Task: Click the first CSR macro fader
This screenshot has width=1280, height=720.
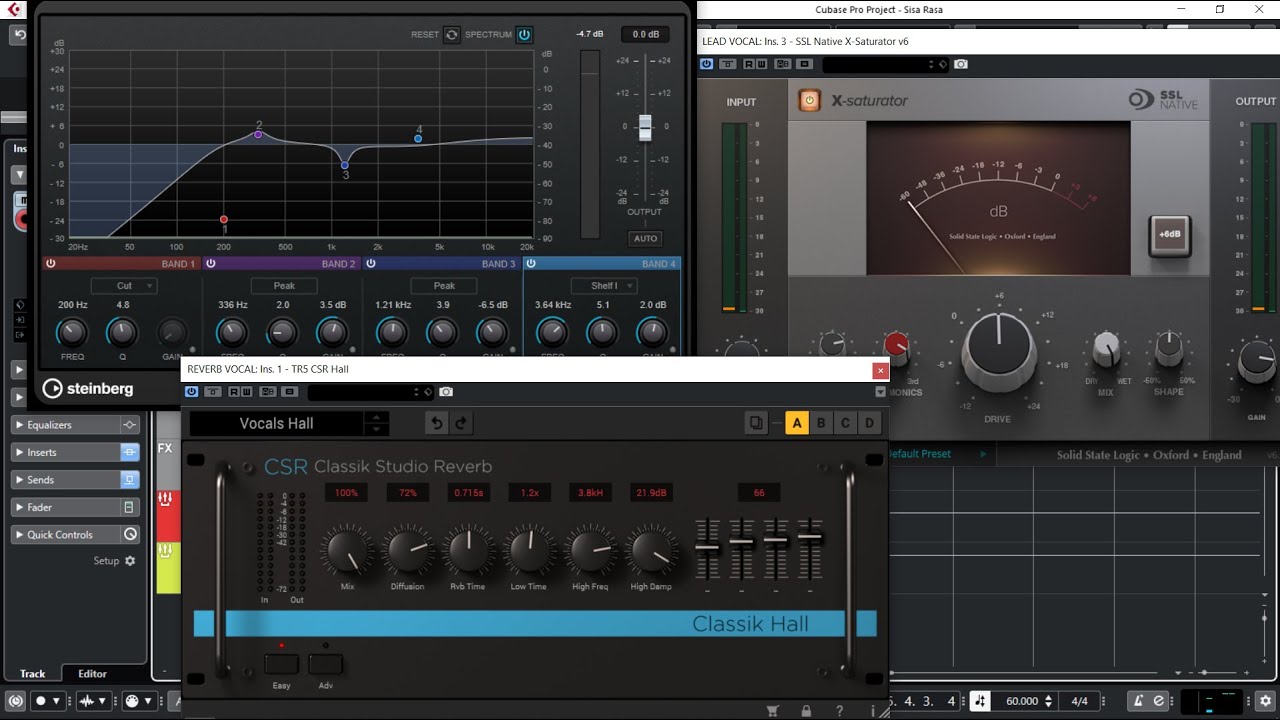Action: pyautogui.click(x=707, y=548)
